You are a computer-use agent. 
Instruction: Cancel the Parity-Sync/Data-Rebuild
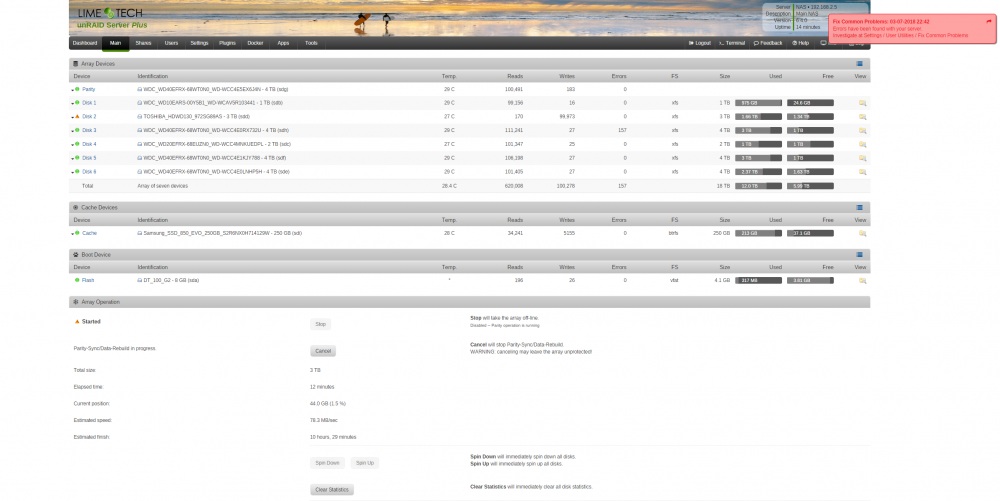pos(323,351)
